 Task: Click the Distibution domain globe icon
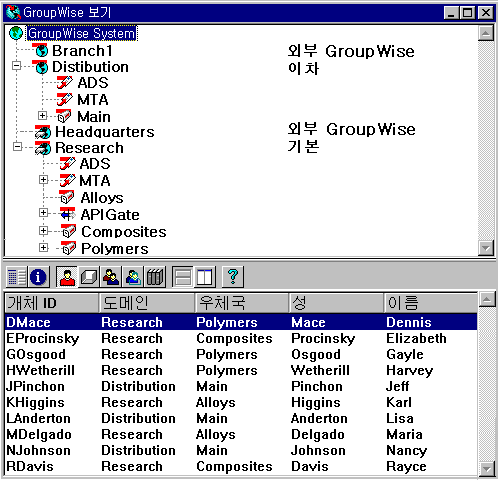pos(41,67)
